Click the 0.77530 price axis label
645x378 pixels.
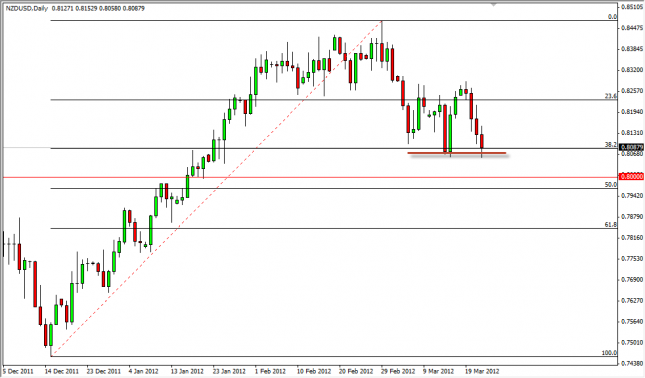[x=632, y=258]
